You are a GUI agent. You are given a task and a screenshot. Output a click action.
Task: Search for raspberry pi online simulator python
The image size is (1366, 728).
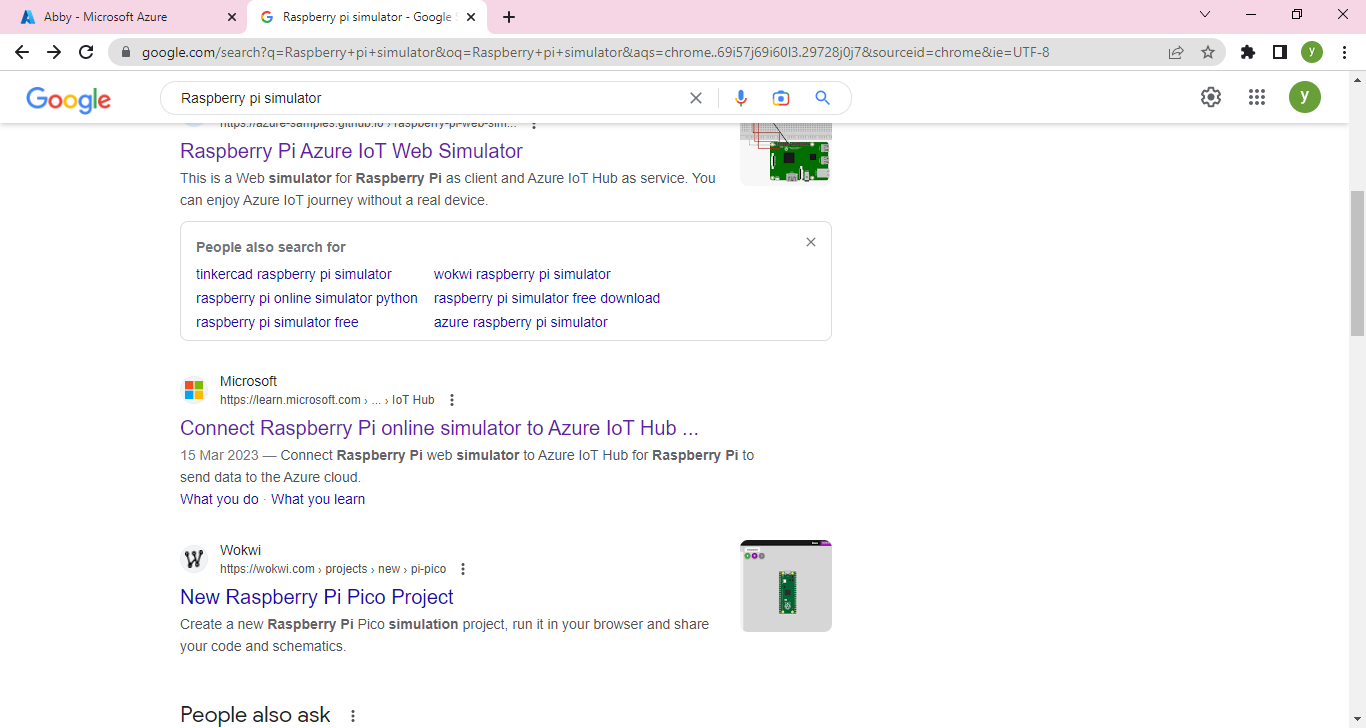[307, 298]
